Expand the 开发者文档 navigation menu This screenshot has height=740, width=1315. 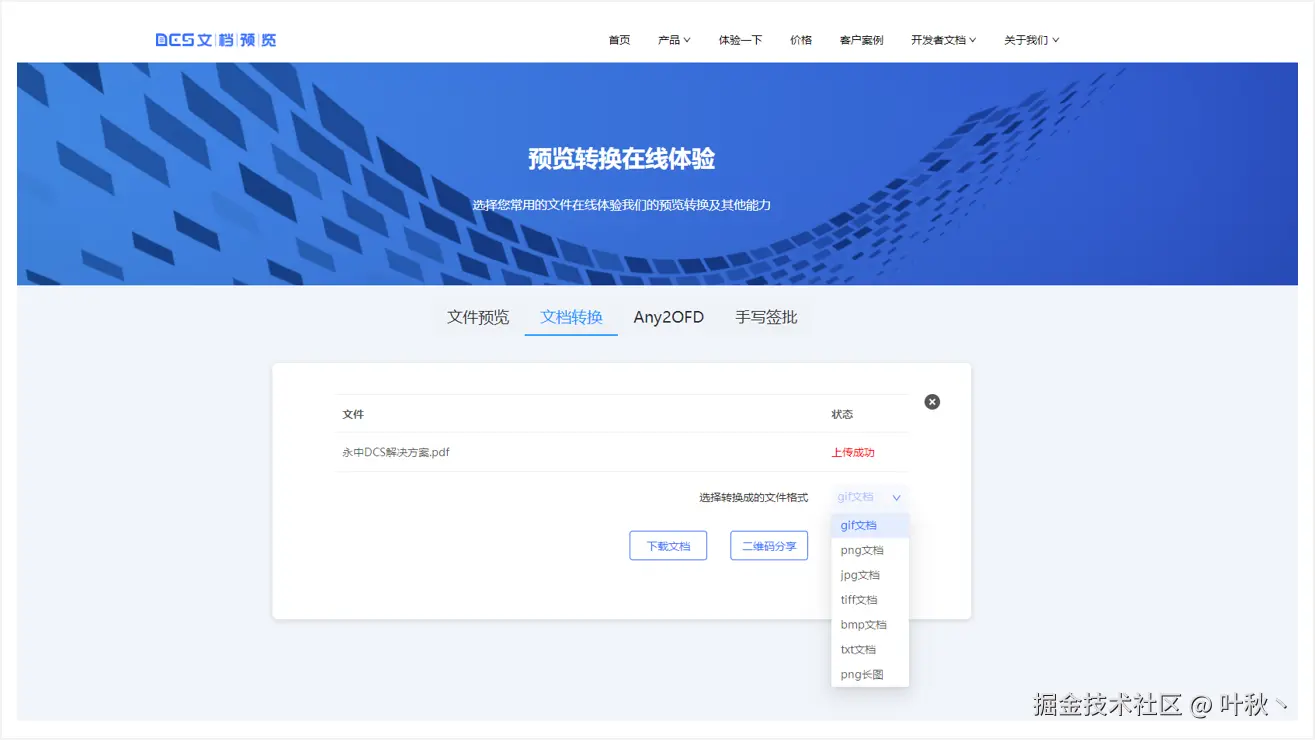click(943, 39)
